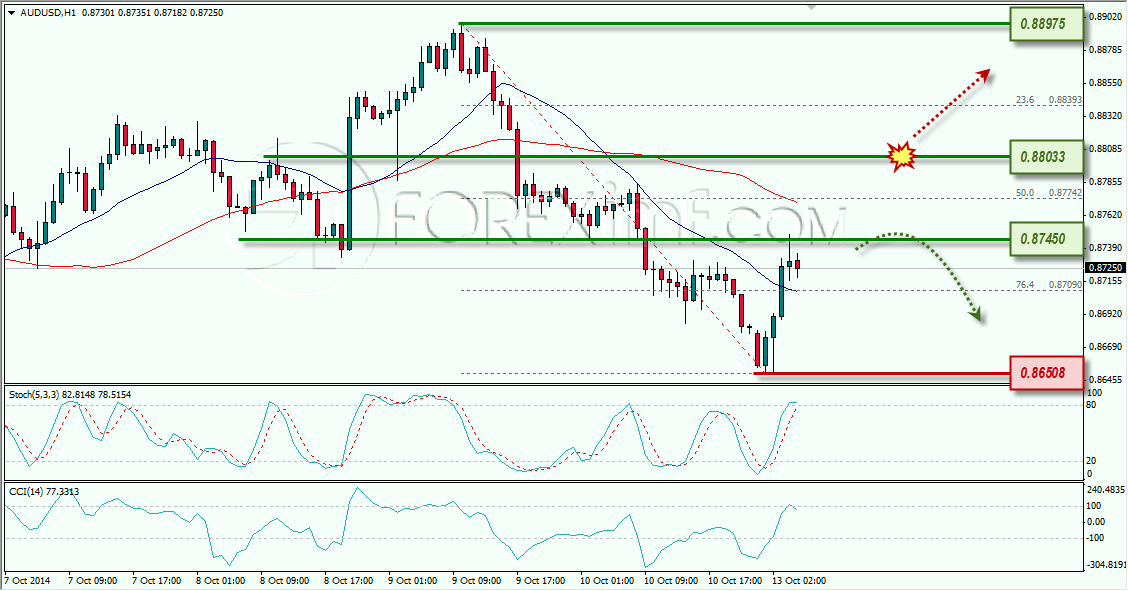Screen dimensions: 1128x591
Task: Click the 9 Oct 17:00 time label
Action: [x=540, y=581]
